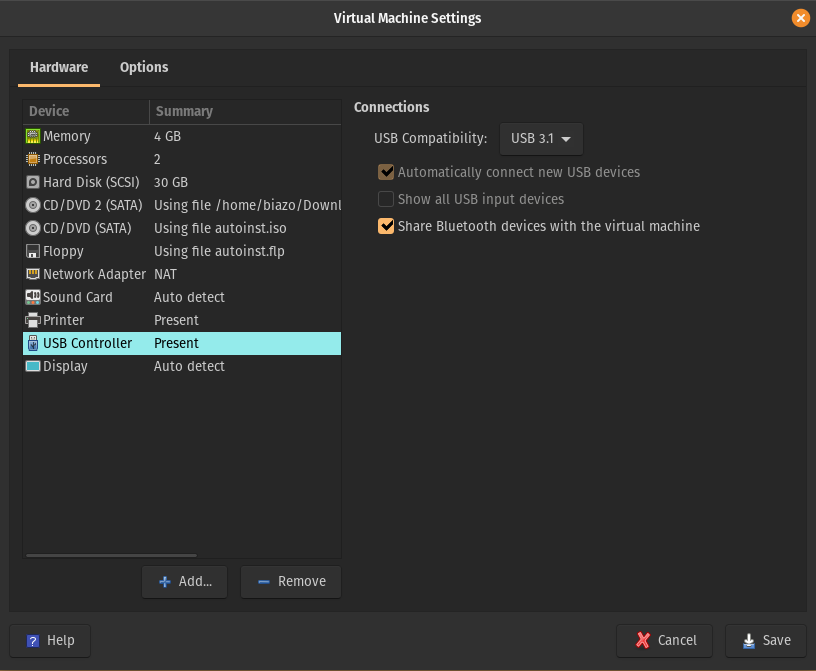Click the Display monitor icon
The height and width of the screenshot is (671, 816).
[x=33, y=366]
